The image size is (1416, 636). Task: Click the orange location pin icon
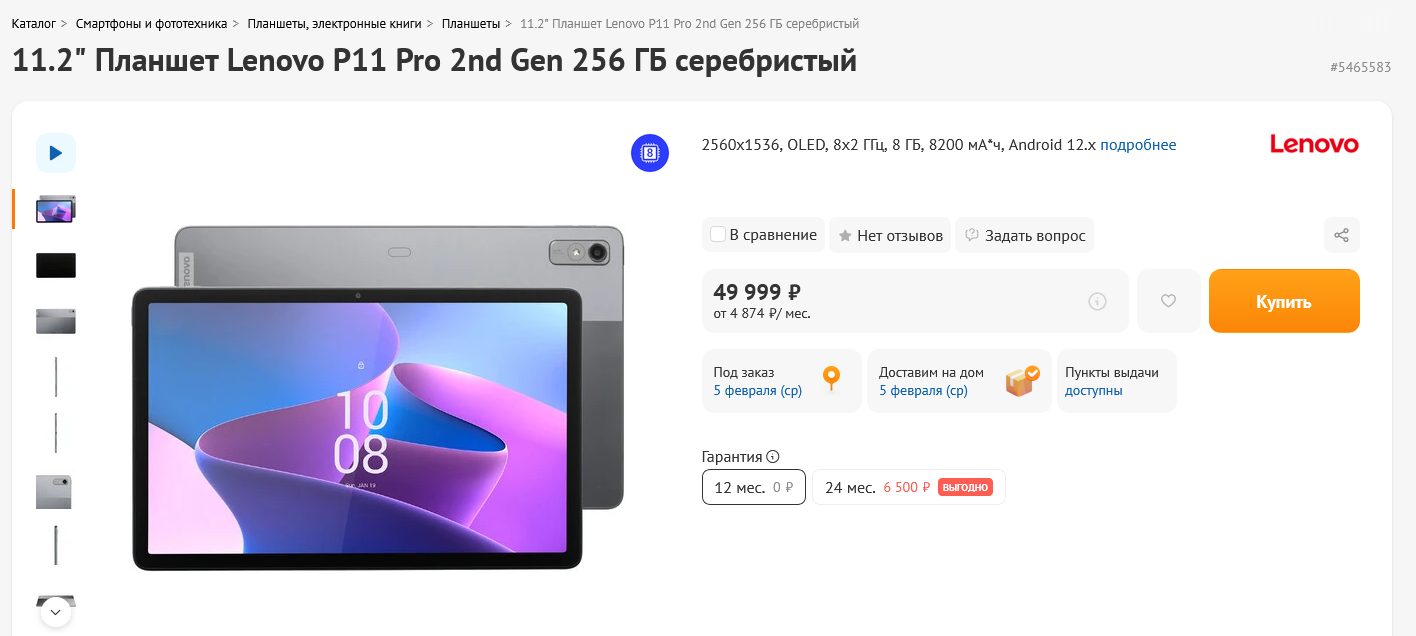pos(831,380)
